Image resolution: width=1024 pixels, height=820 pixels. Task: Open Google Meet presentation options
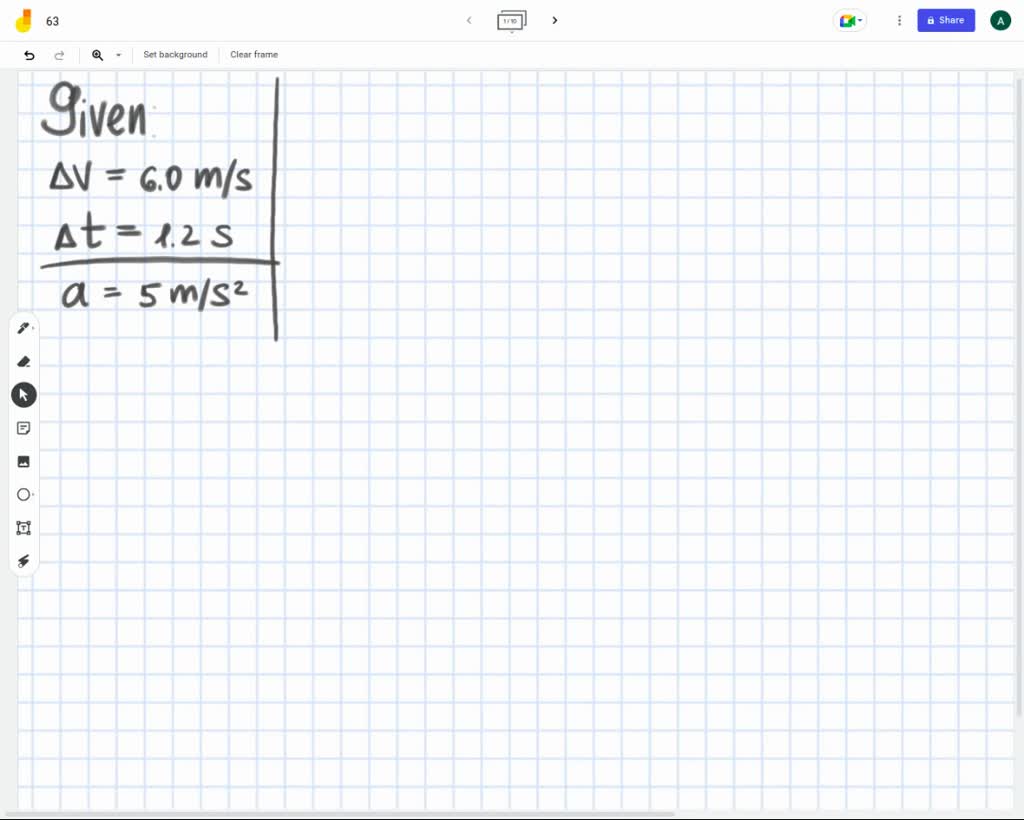tap(849, 20)
